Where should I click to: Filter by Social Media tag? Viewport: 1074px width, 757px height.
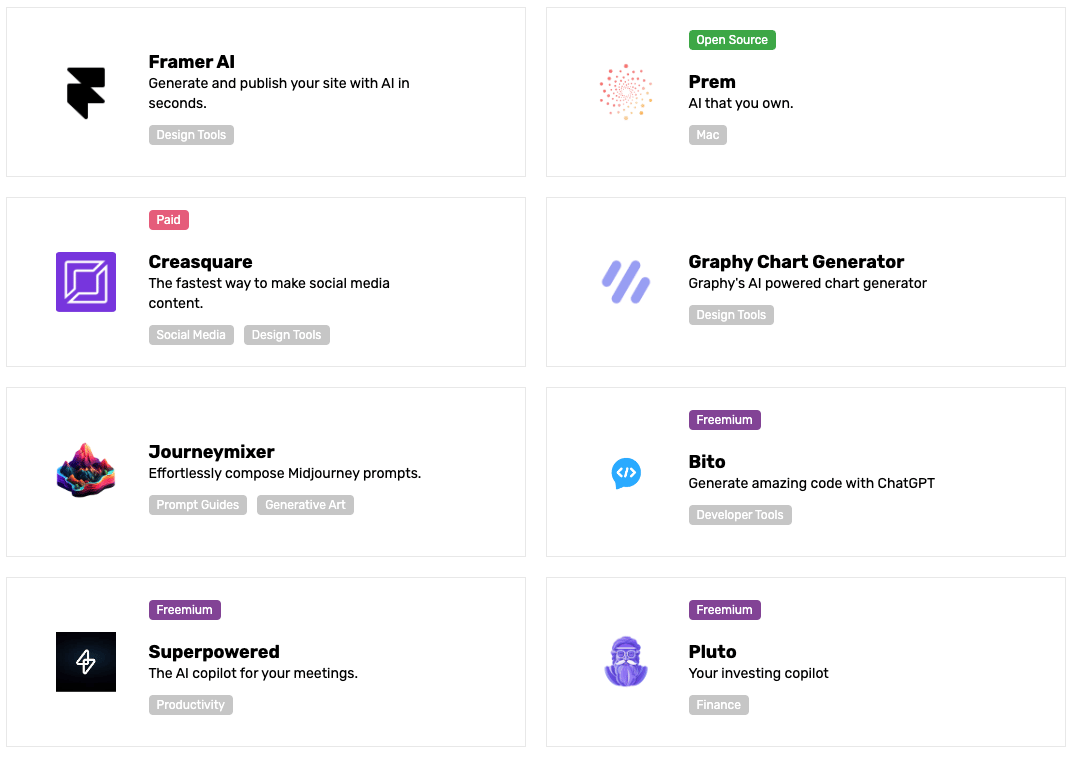(191, 335)
